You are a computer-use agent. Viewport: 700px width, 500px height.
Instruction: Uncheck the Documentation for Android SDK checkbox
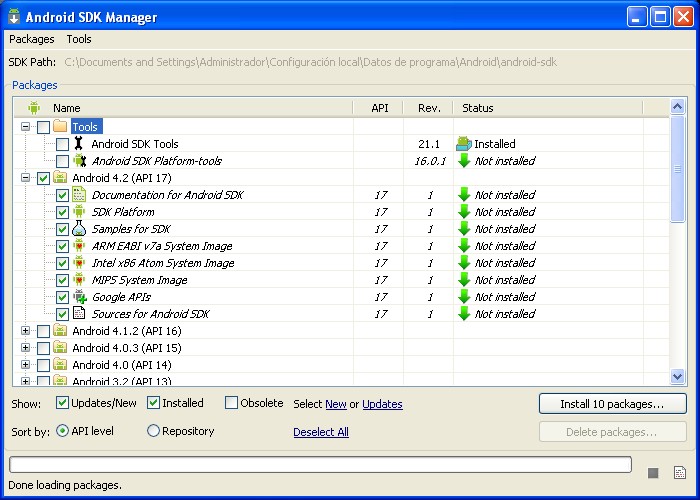click(x=62, y=195)
